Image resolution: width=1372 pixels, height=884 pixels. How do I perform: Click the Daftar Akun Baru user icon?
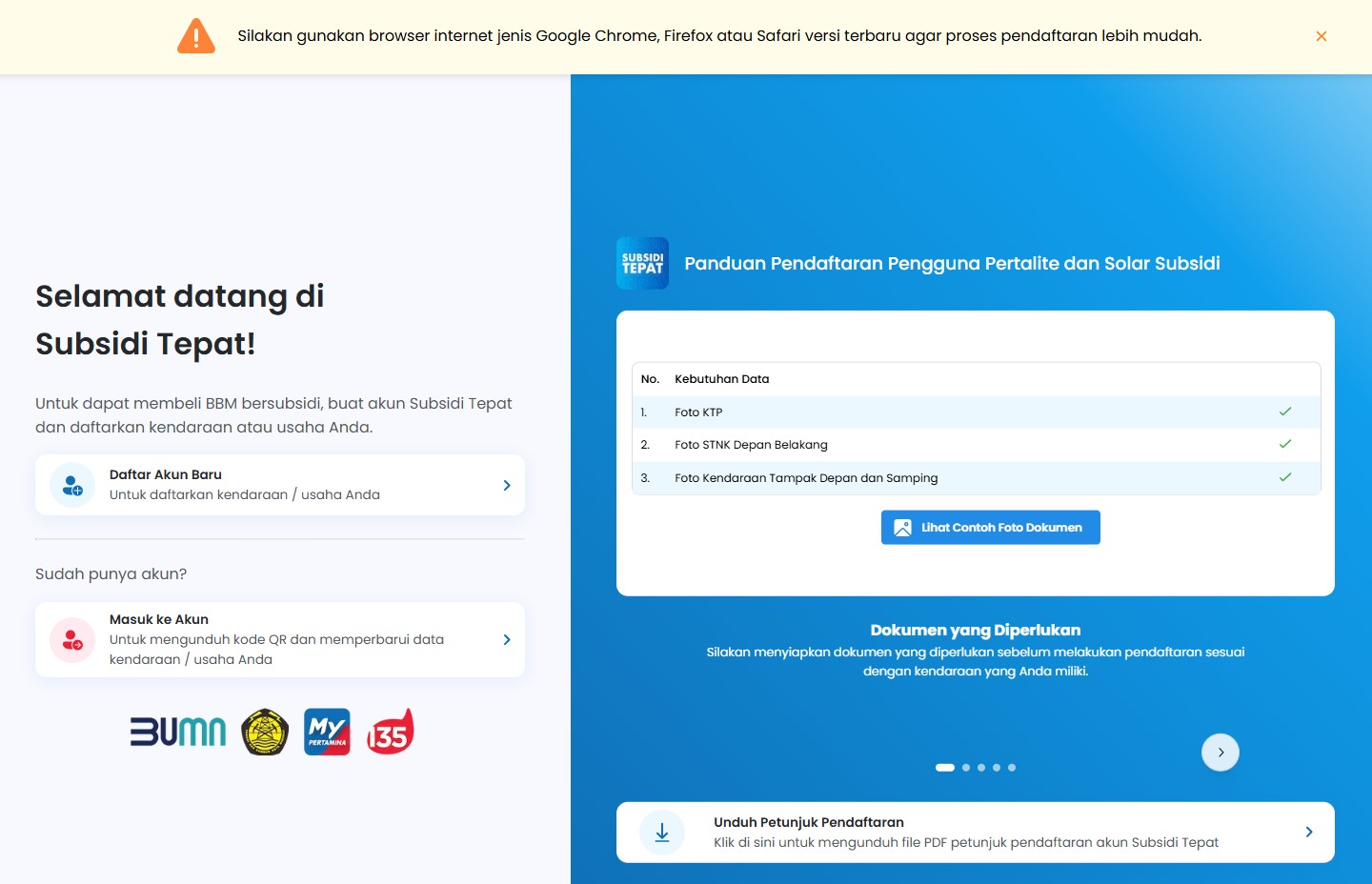[72, 485]
